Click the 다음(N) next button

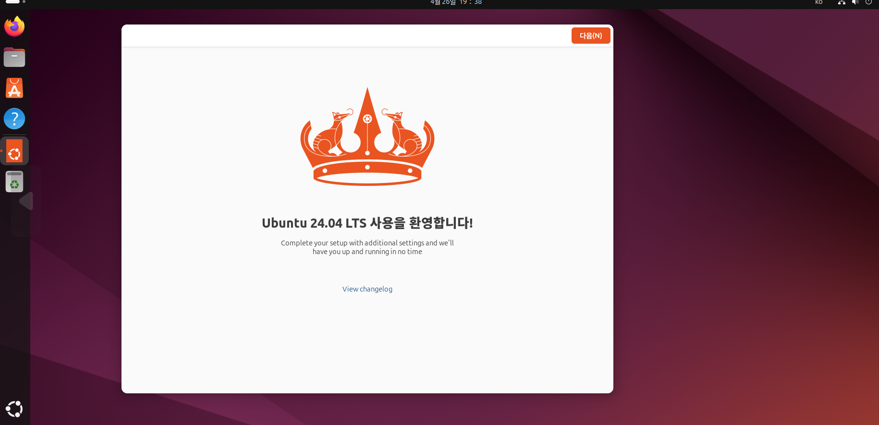[591, 35]
